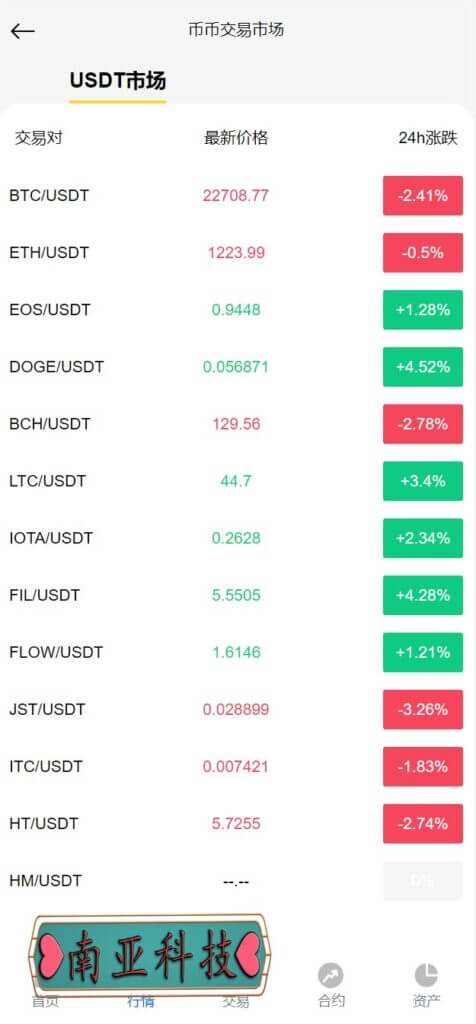Tap the -2.74% HT badge

423,824
